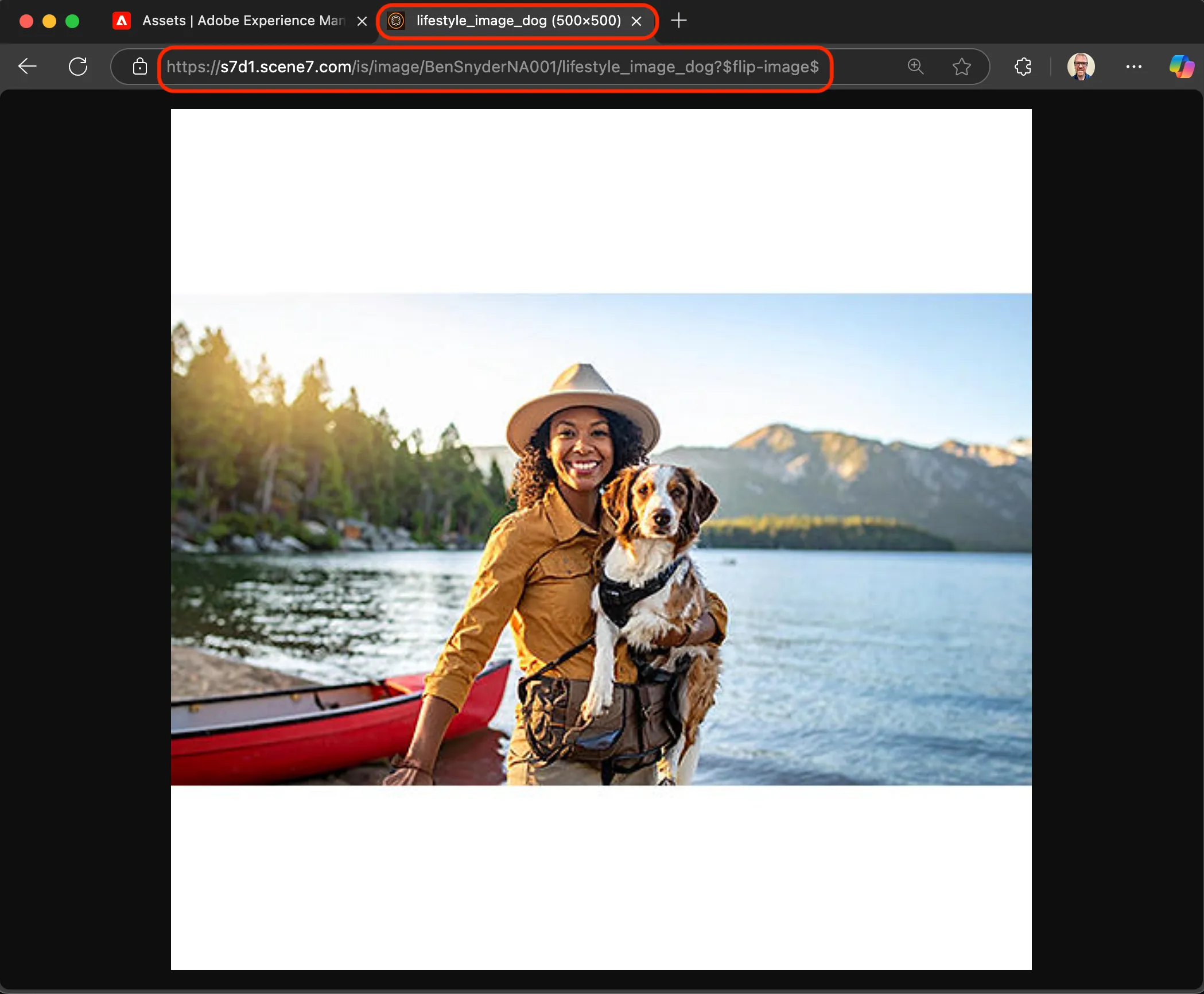Click the macOS red close window button
Screen dimensions: 1204x994
(x=26, y=21)
